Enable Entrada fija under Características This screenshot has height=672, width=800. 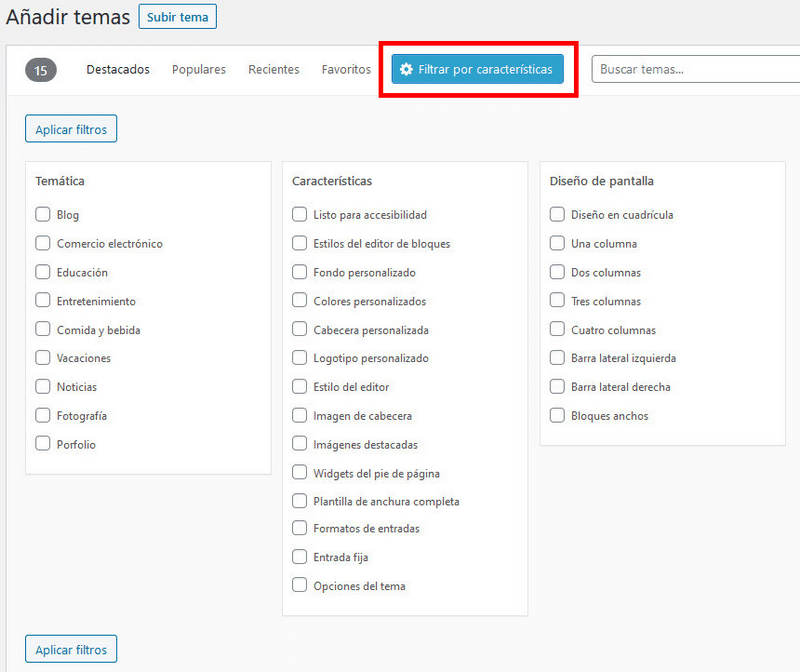[299, 557]
